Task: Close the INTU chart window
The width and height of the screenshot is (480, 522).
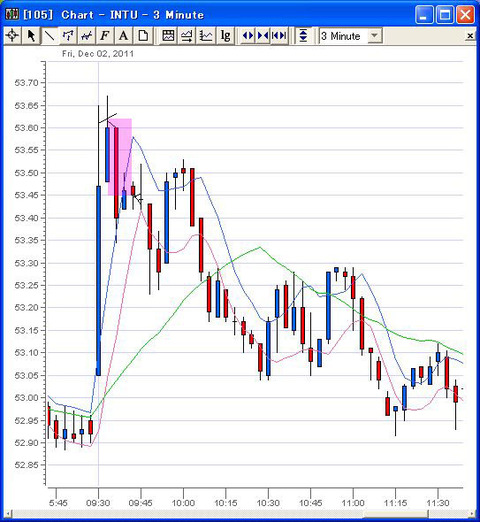Action: pyautogui.click(x=465, y=15)
